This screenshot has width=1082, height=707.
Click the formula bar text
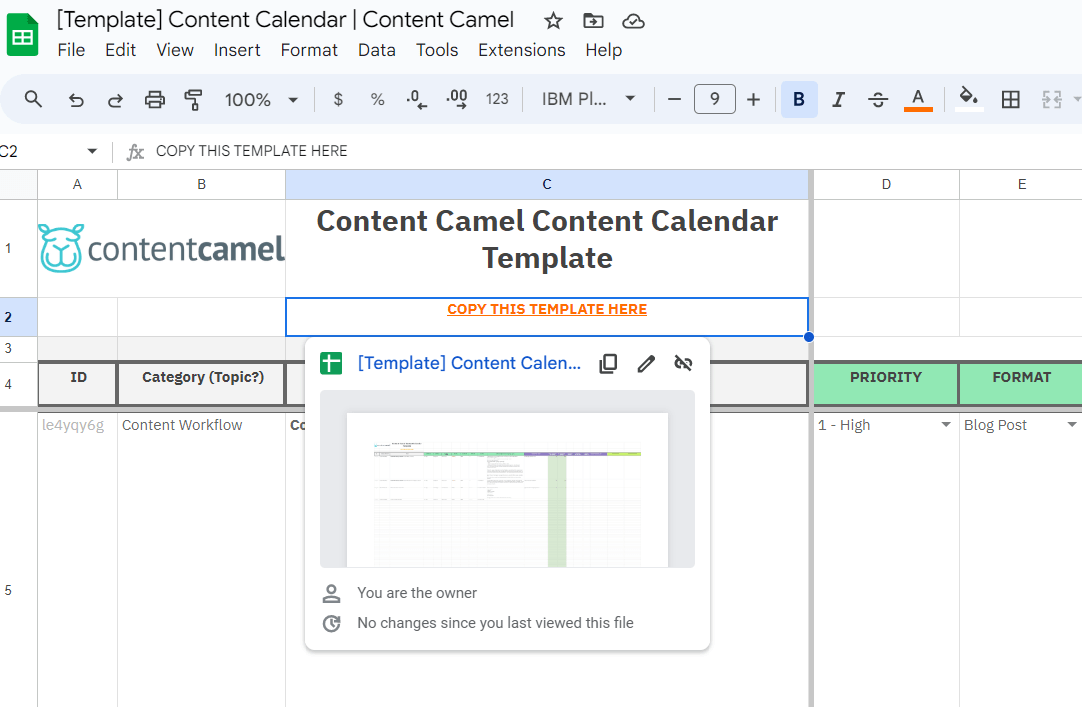pos(251,151)
